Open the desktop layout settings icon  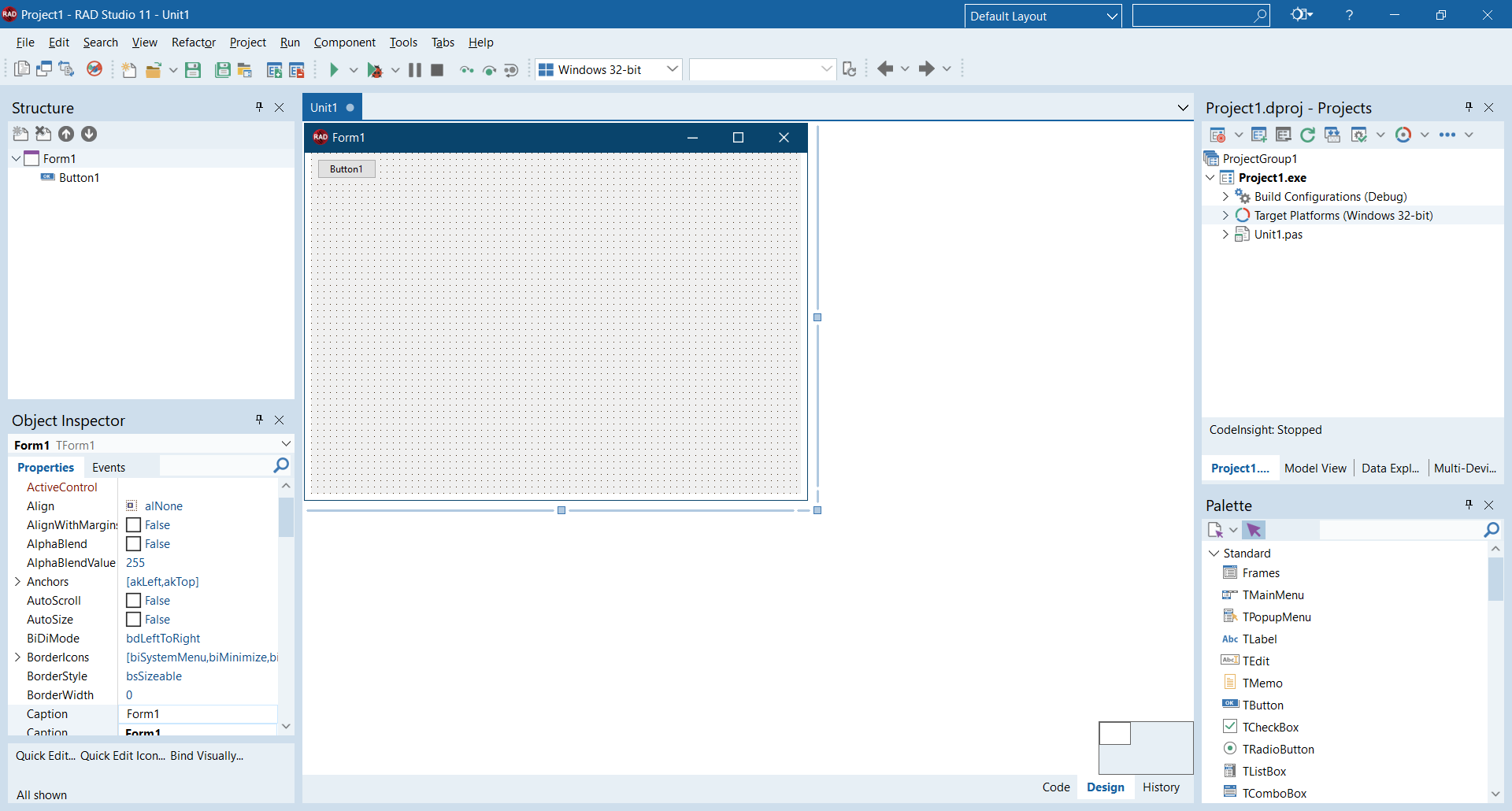[x=1301, y=14]
